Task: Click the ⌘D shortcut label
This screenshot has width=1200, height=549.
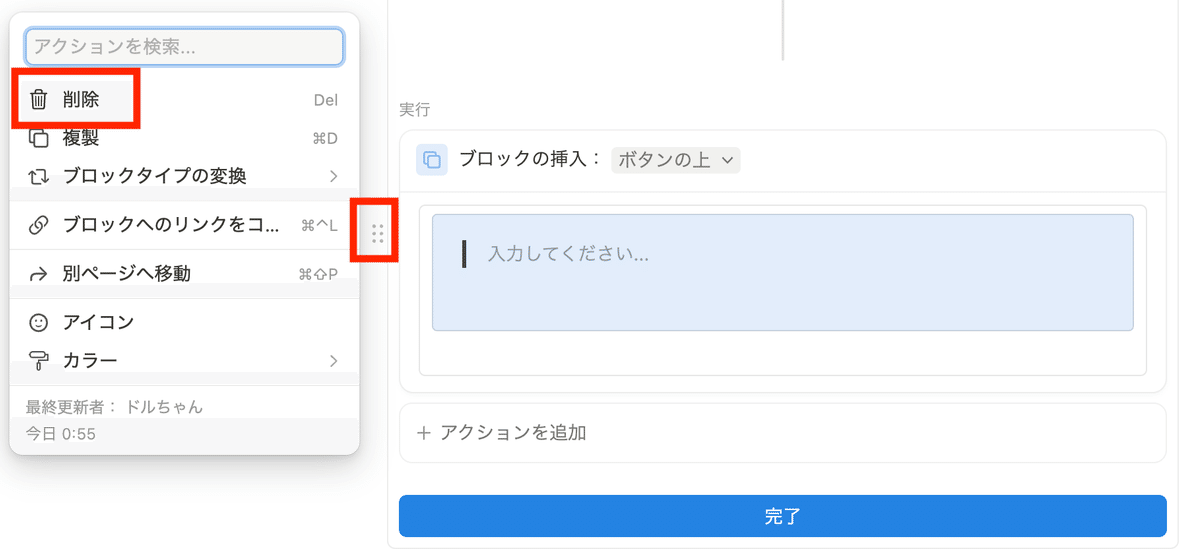Action: click(x=326, y=138)
